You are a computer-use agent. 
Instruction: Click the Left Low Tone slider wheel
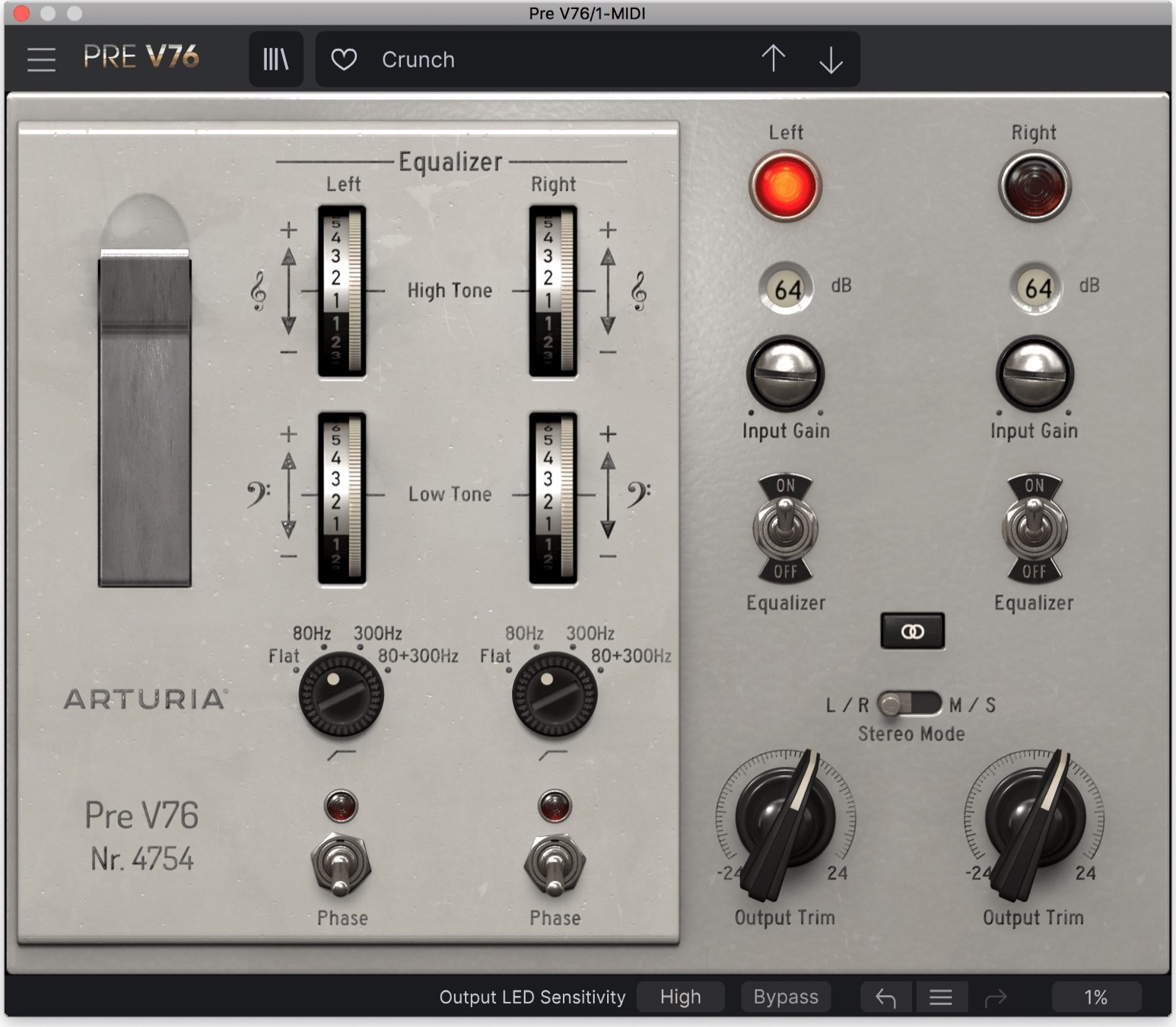pyautogui.click(x=342, y=499)
